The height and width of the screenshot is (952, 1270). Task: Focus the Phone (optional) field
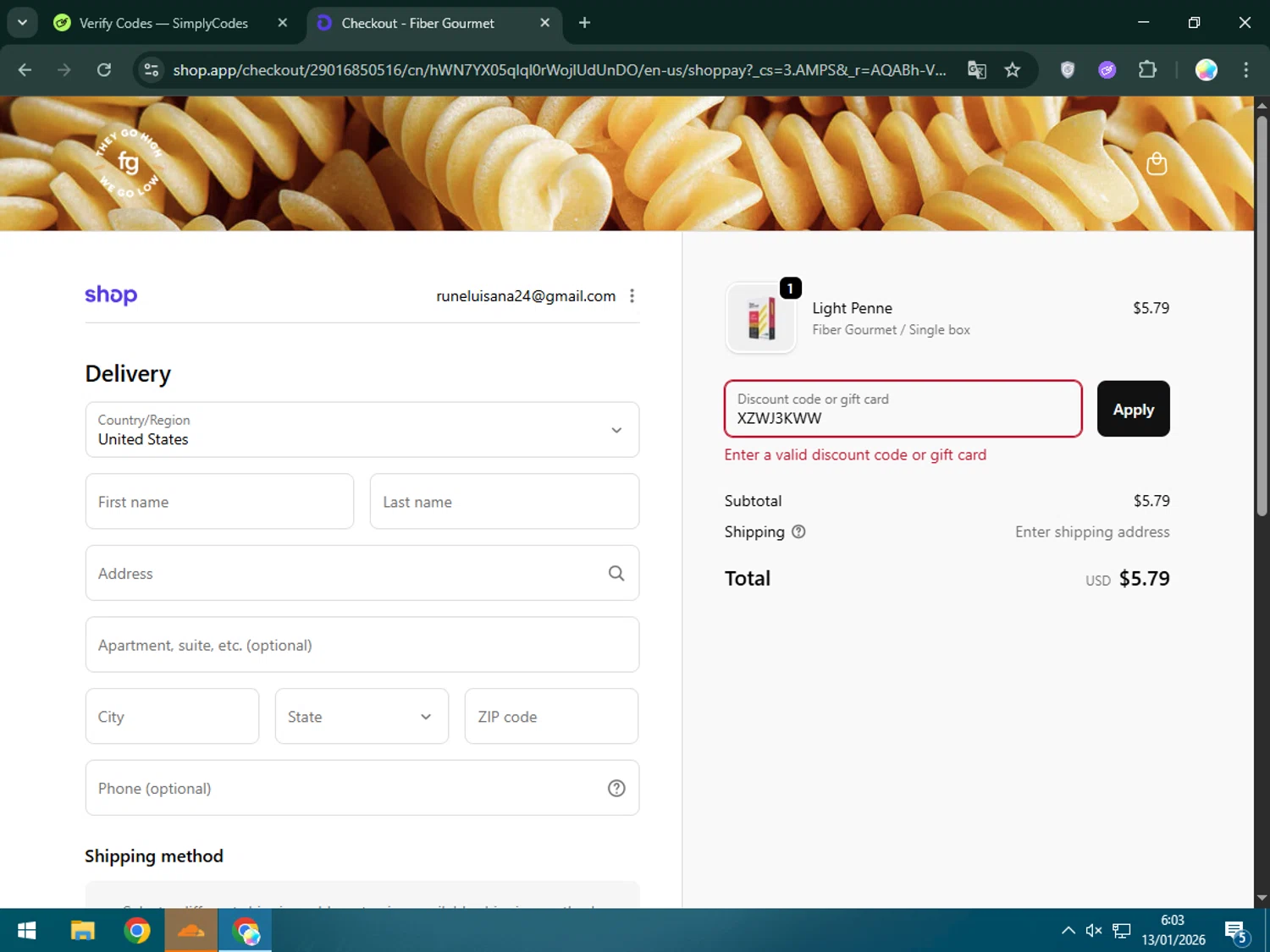click(x=362, y=788)
